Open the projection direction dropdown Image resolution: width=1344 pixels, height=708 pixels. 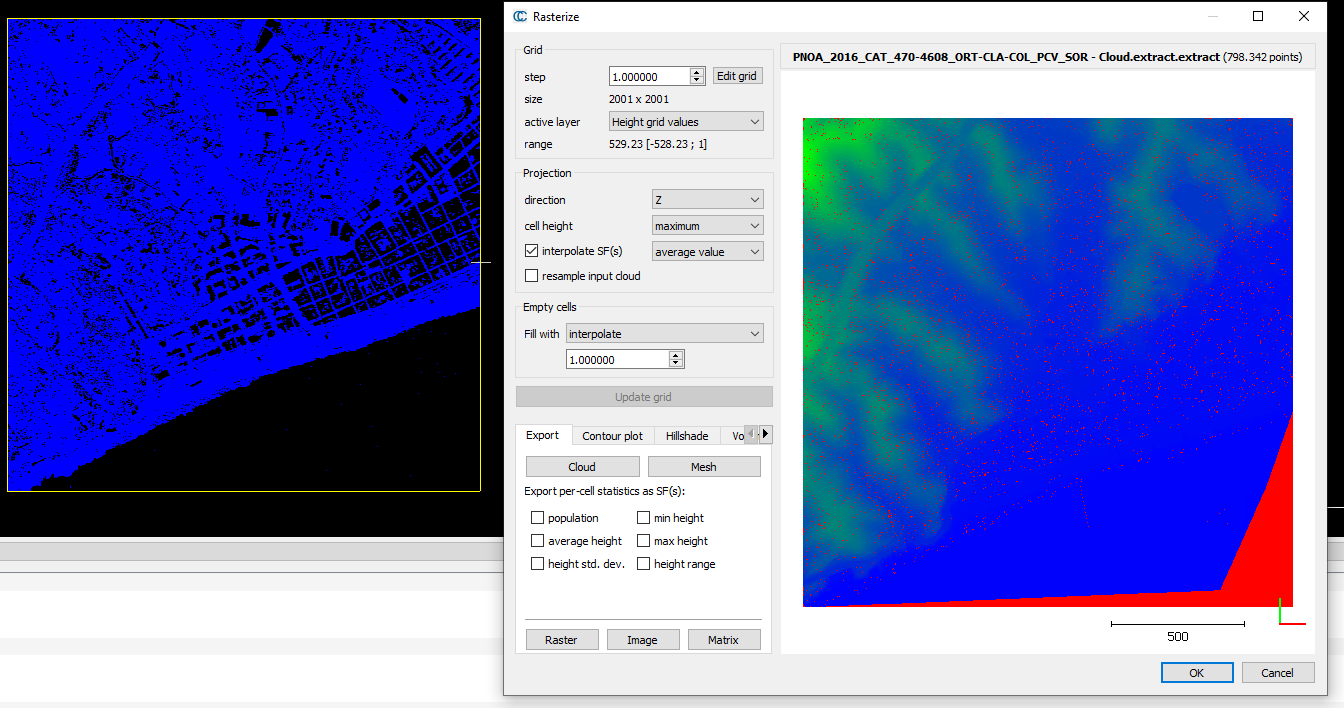click(x=707, y=200)
